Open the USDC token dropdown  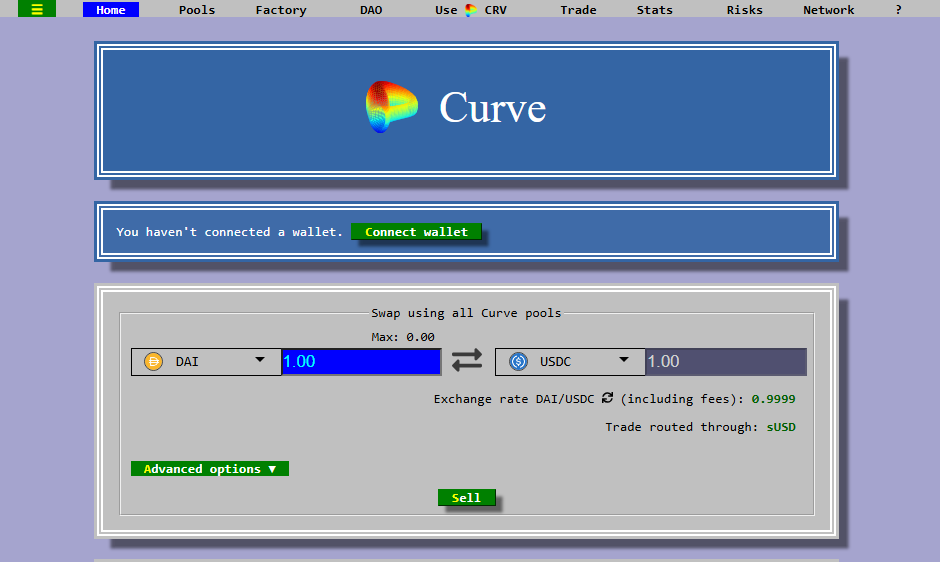tap(570, 362)
